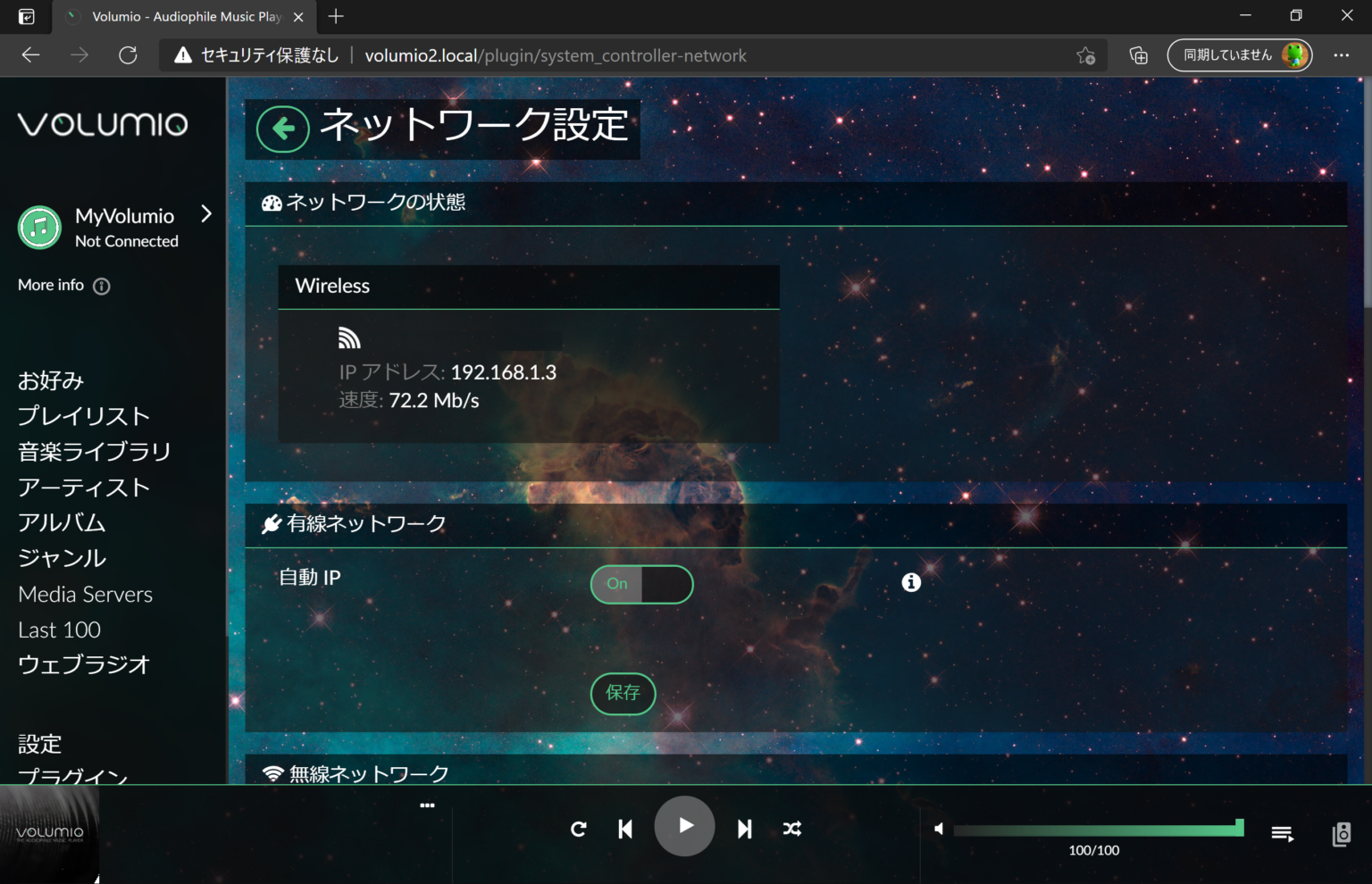Click the green back arrow icon

click(282, 128)
